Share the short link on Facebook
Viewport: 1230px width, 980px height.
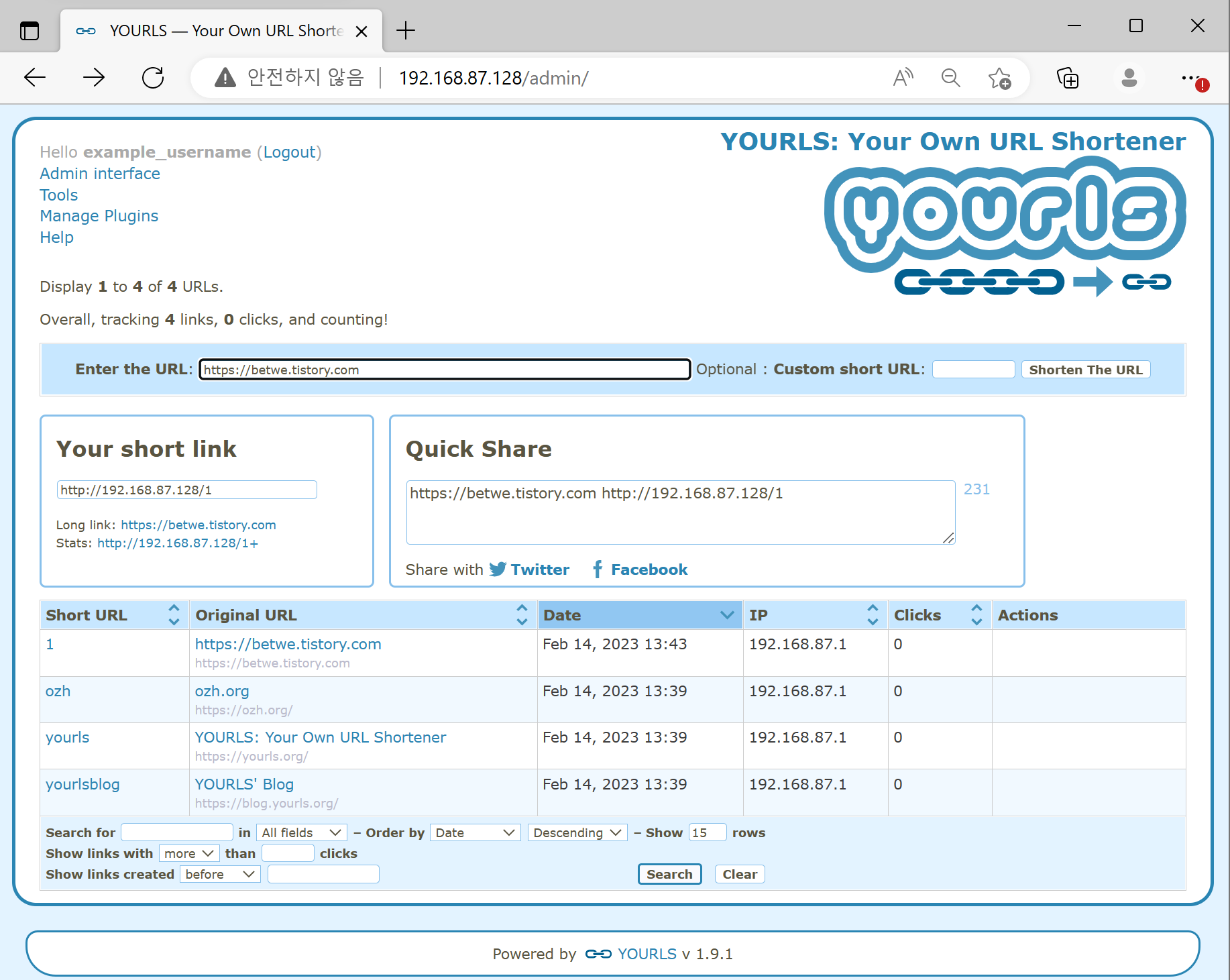639,569
